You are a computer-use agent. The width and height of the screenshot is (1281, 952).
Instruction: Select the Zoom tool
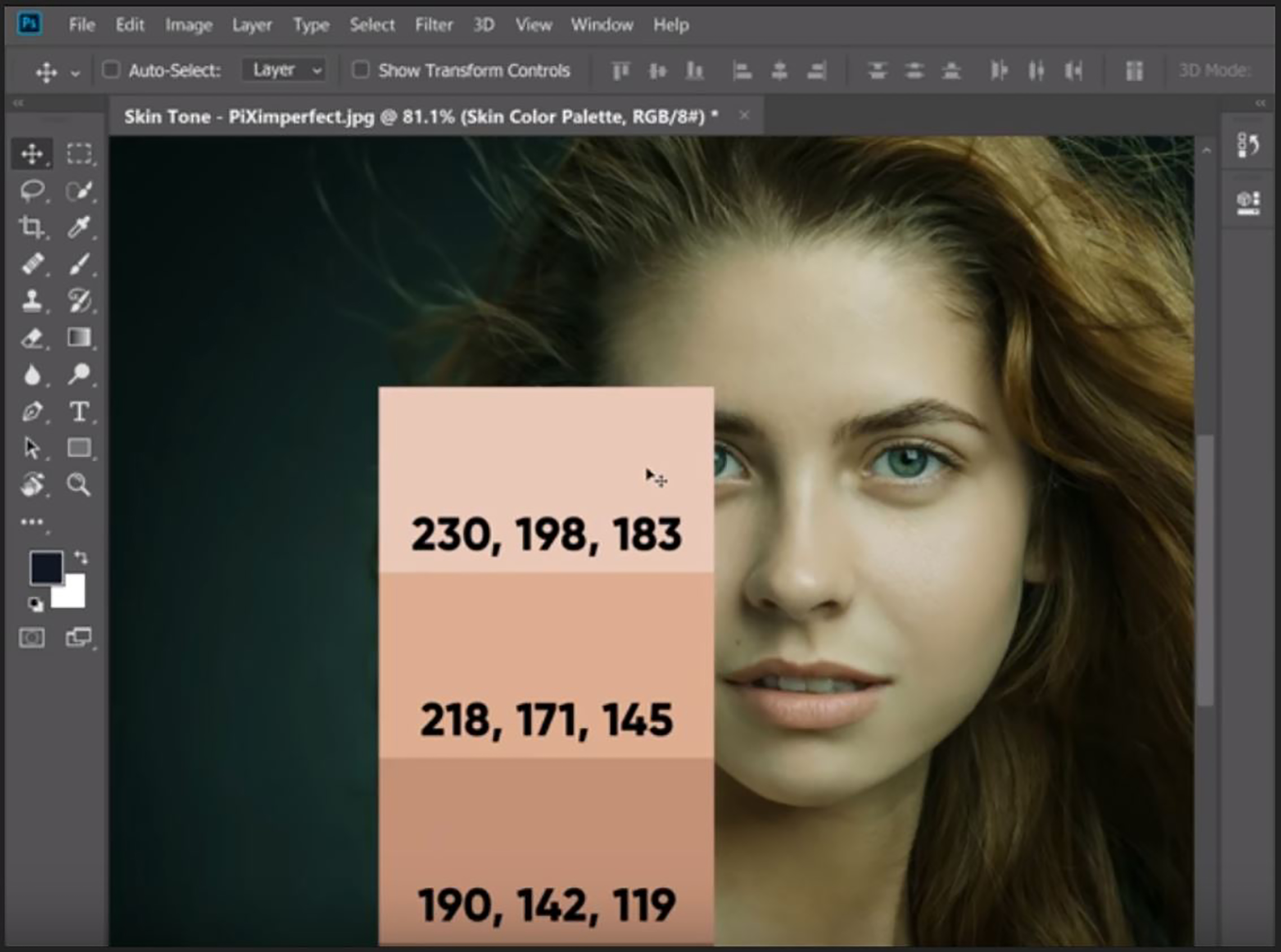click(79, 484)
